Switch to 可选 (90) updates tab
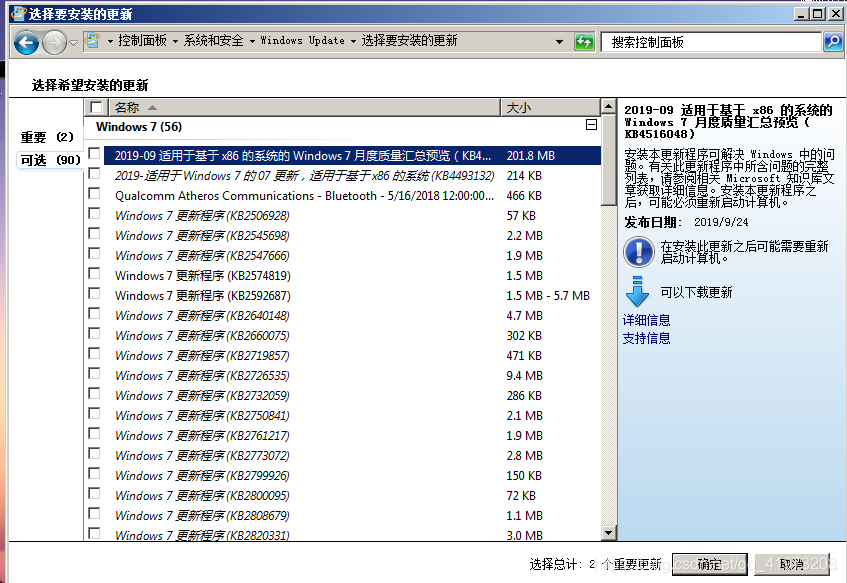Image resolution: width=847 pixels, height=583 pixels. point(50,160)
